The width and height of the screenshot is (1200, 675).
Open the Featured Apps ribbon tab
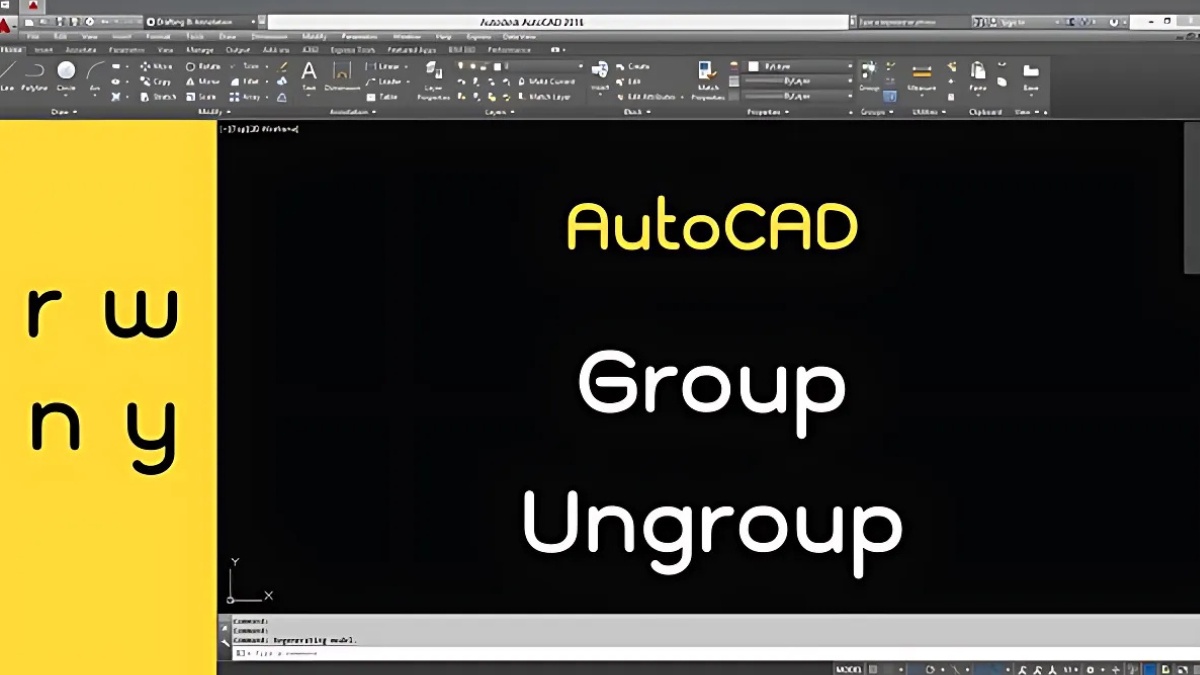click(x=412, y=49)
